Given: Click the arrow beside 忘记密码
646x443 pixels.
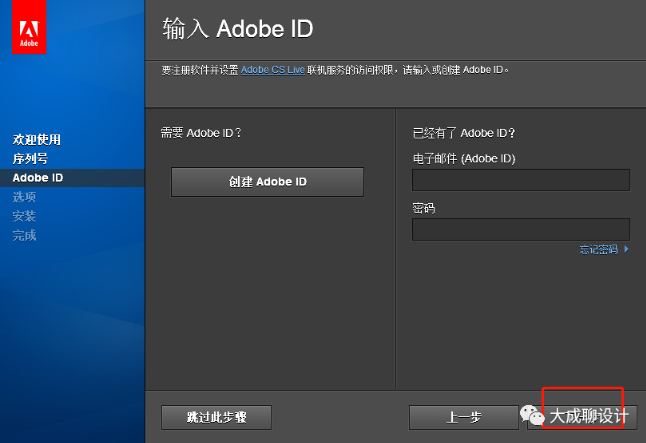Looking at the screenshot, I should [x=626, y=249].
